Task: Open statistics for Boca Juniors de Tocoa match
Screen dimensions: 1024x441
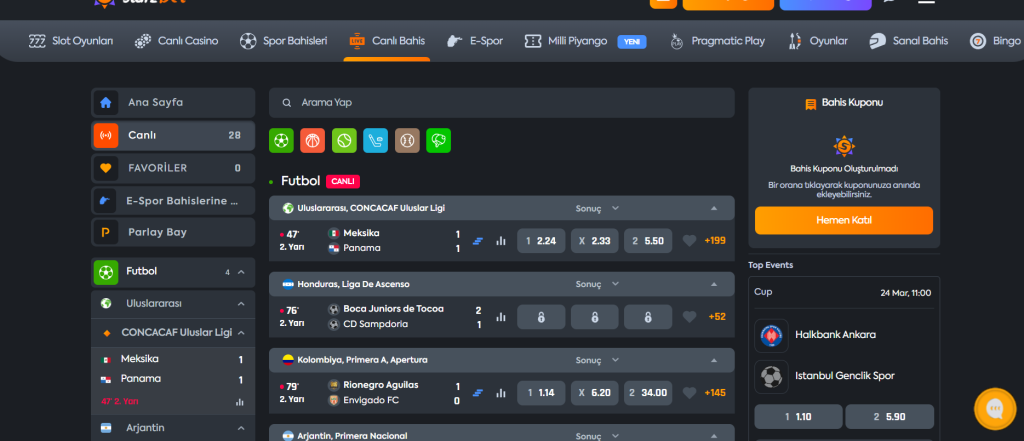Action: [x=501, y=317]
